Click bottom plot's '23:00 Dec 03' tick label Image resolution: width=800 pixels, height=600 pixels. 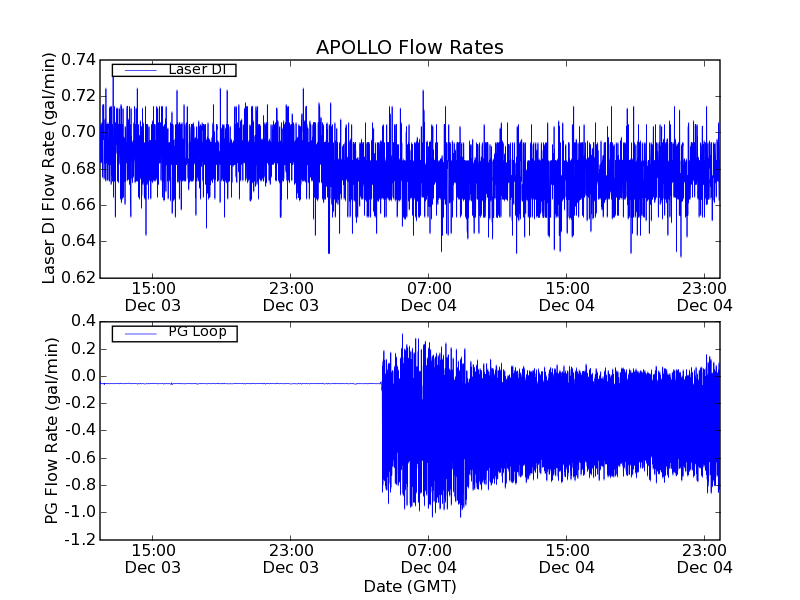(x=291, y=559)
